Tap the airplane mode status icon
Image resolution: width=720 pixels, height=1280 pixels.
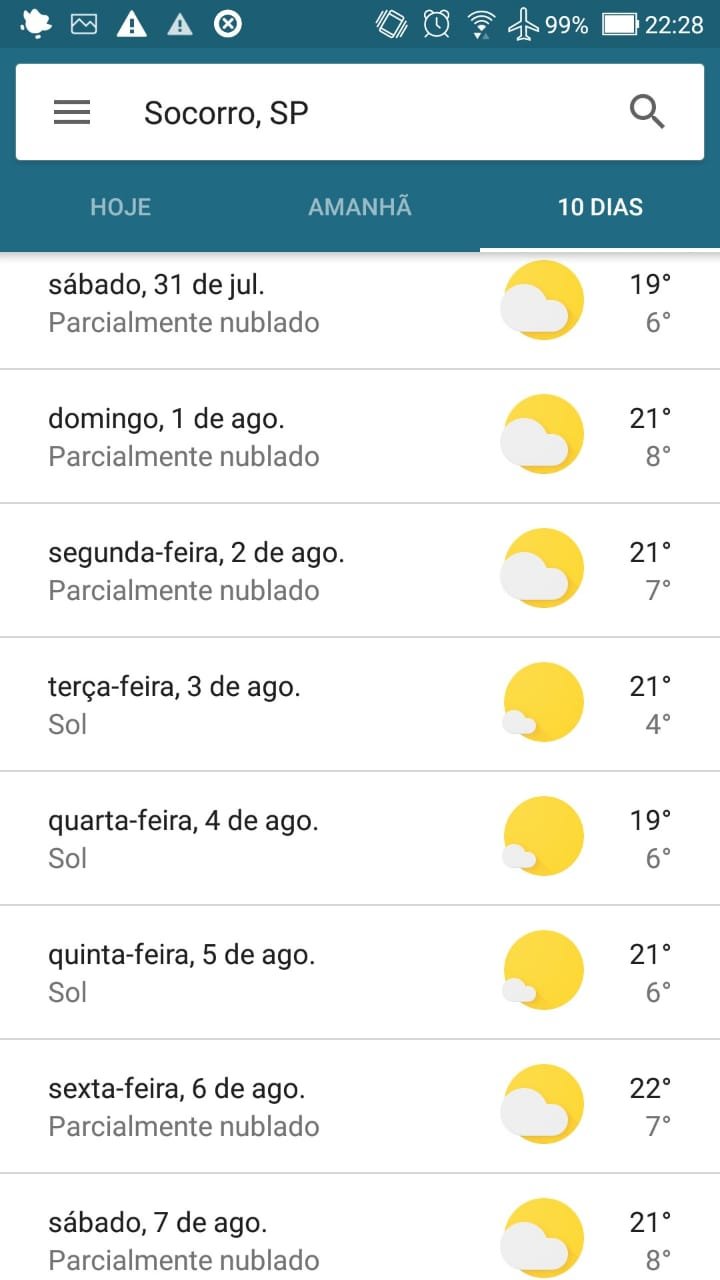[x=523, y=24]
